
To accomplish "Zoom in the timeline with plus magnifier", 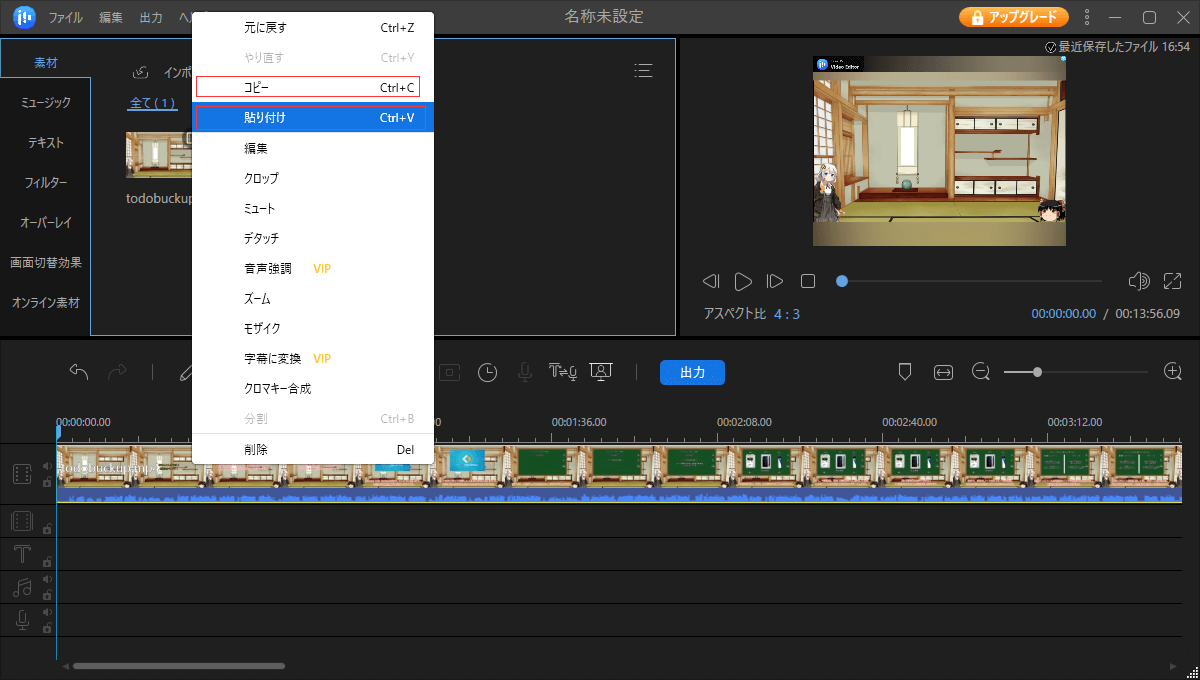I will 1173,372.
